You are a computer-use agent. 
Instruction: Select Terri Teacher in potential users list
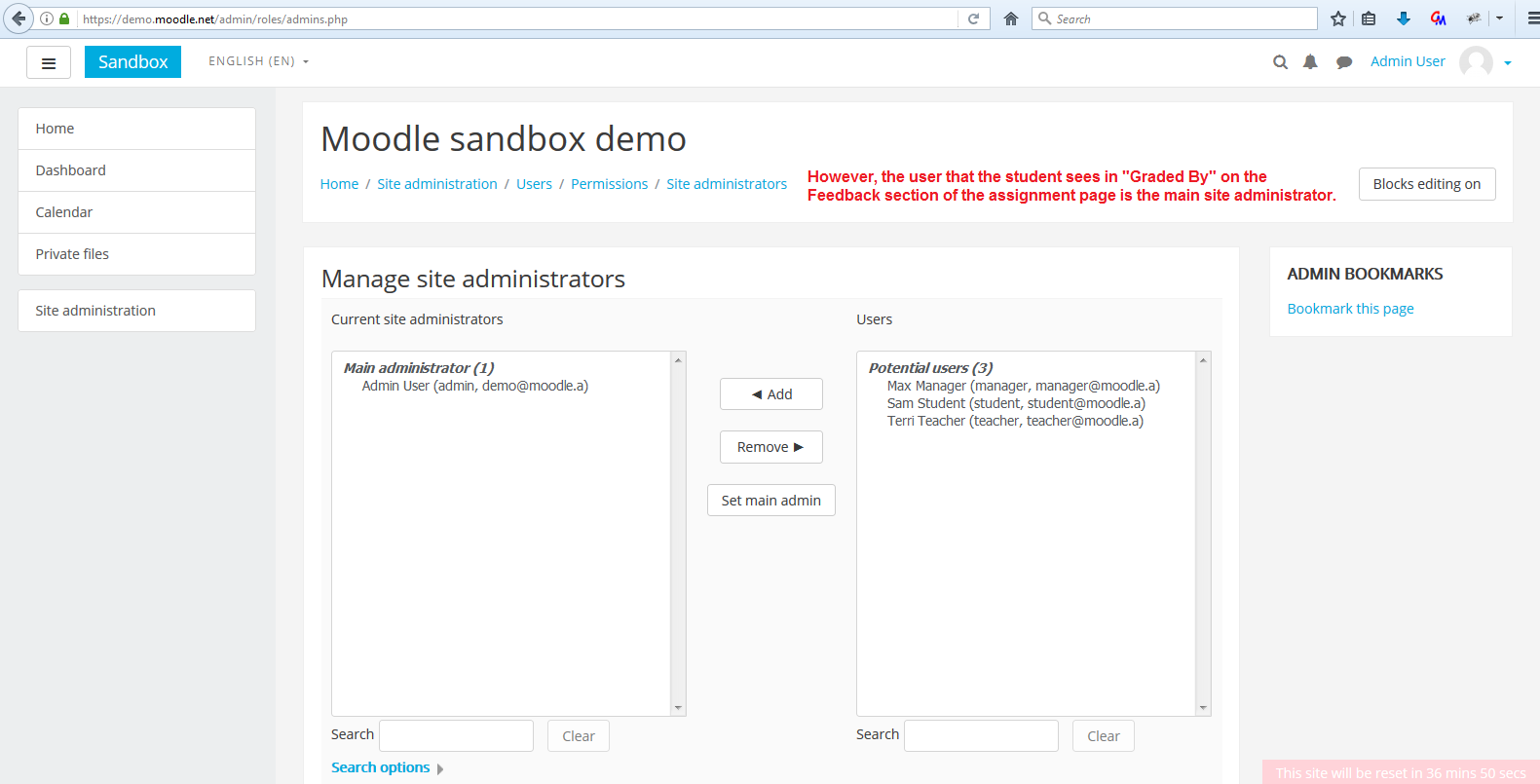point(1015,421)
